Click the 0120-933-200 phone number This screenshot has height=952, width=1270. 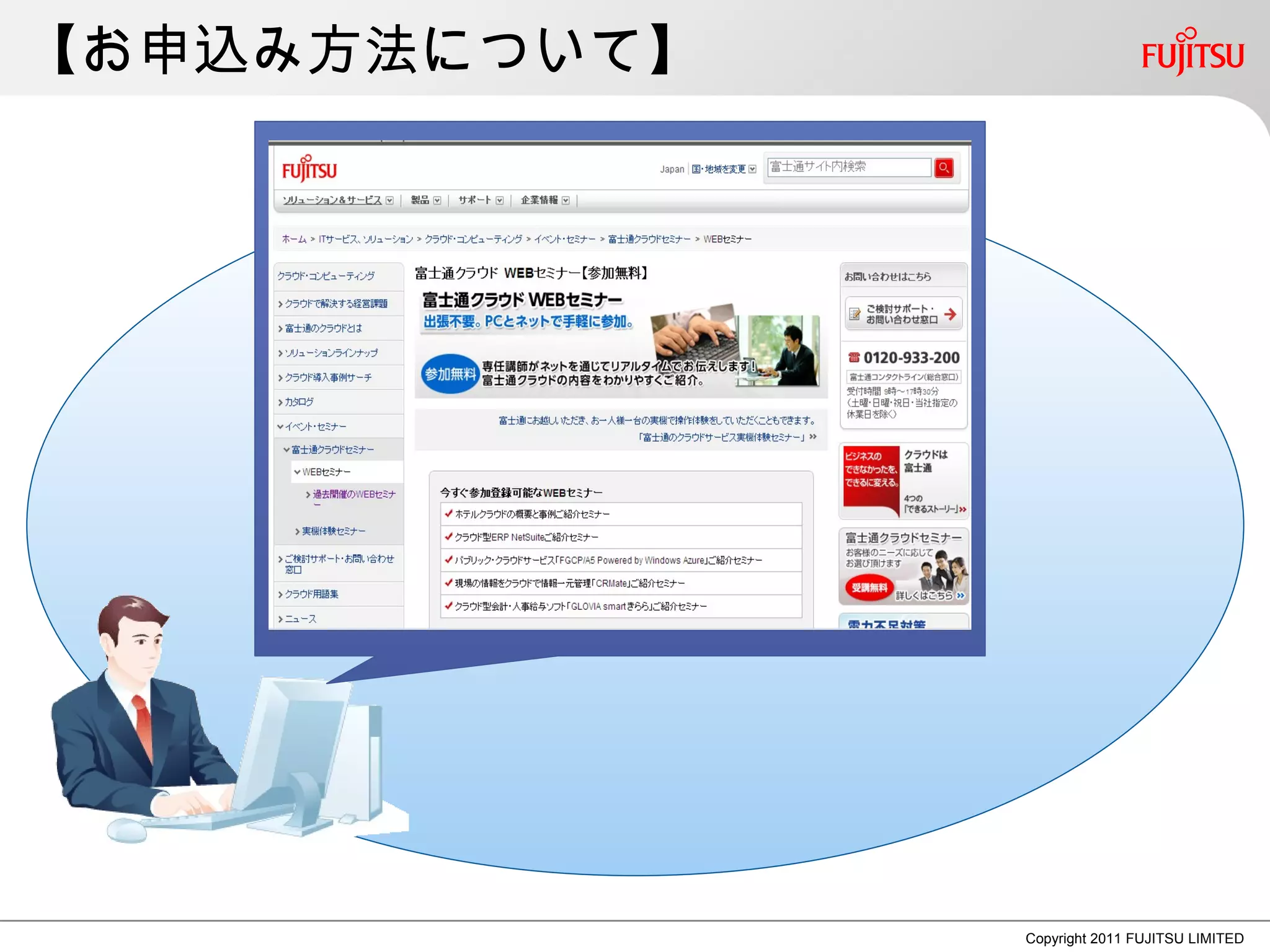click(911, 358)
